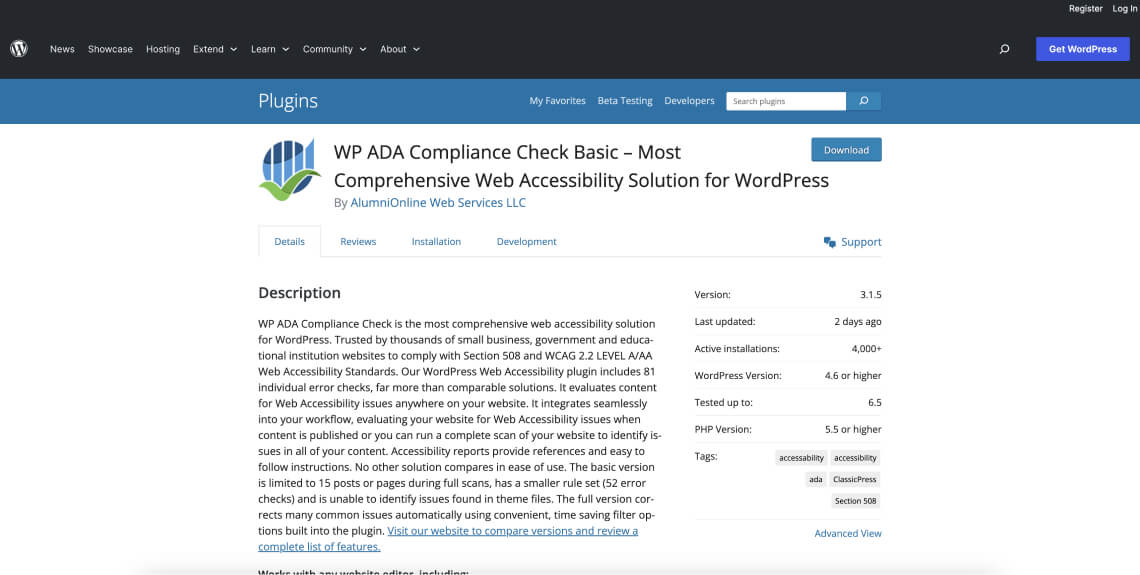Click the Support speech bubble icon
Screen dimensions: 1140x575
tap(829, 242)
